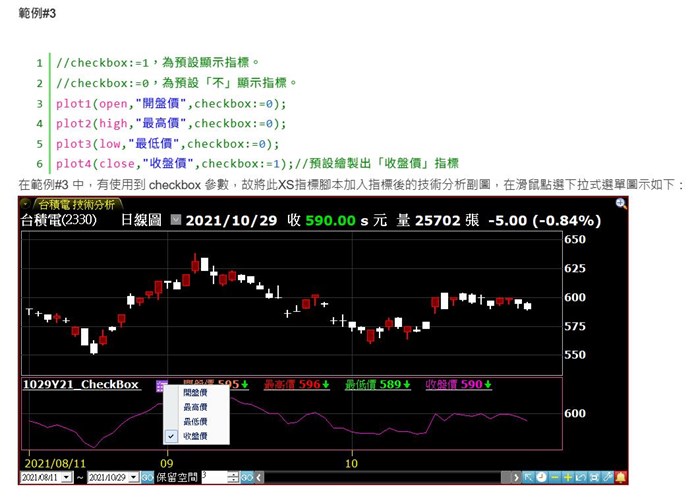Uncheck 收盤價 in the popup menu
Viewport: 690px width, 501px height.
[195, 436]
